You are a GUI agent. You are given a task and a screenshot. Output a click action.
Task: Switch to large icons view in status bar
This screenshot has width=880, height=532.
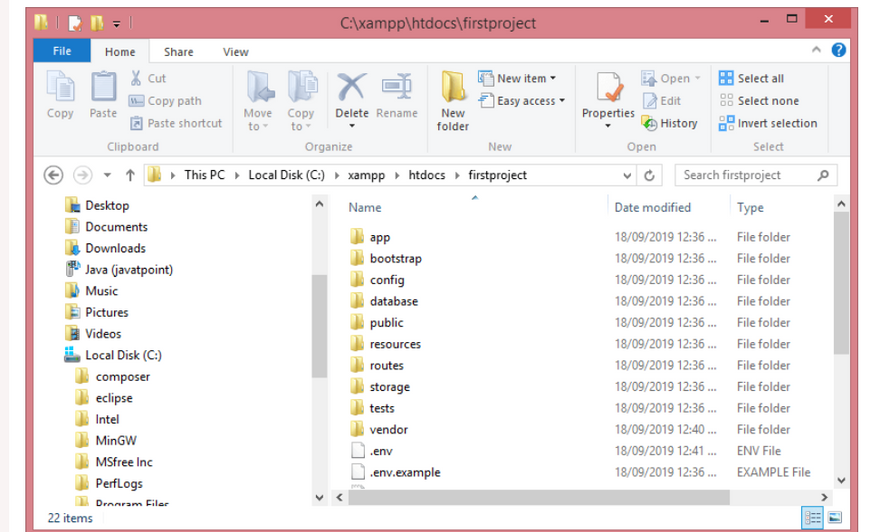click(x=834, y=518)
